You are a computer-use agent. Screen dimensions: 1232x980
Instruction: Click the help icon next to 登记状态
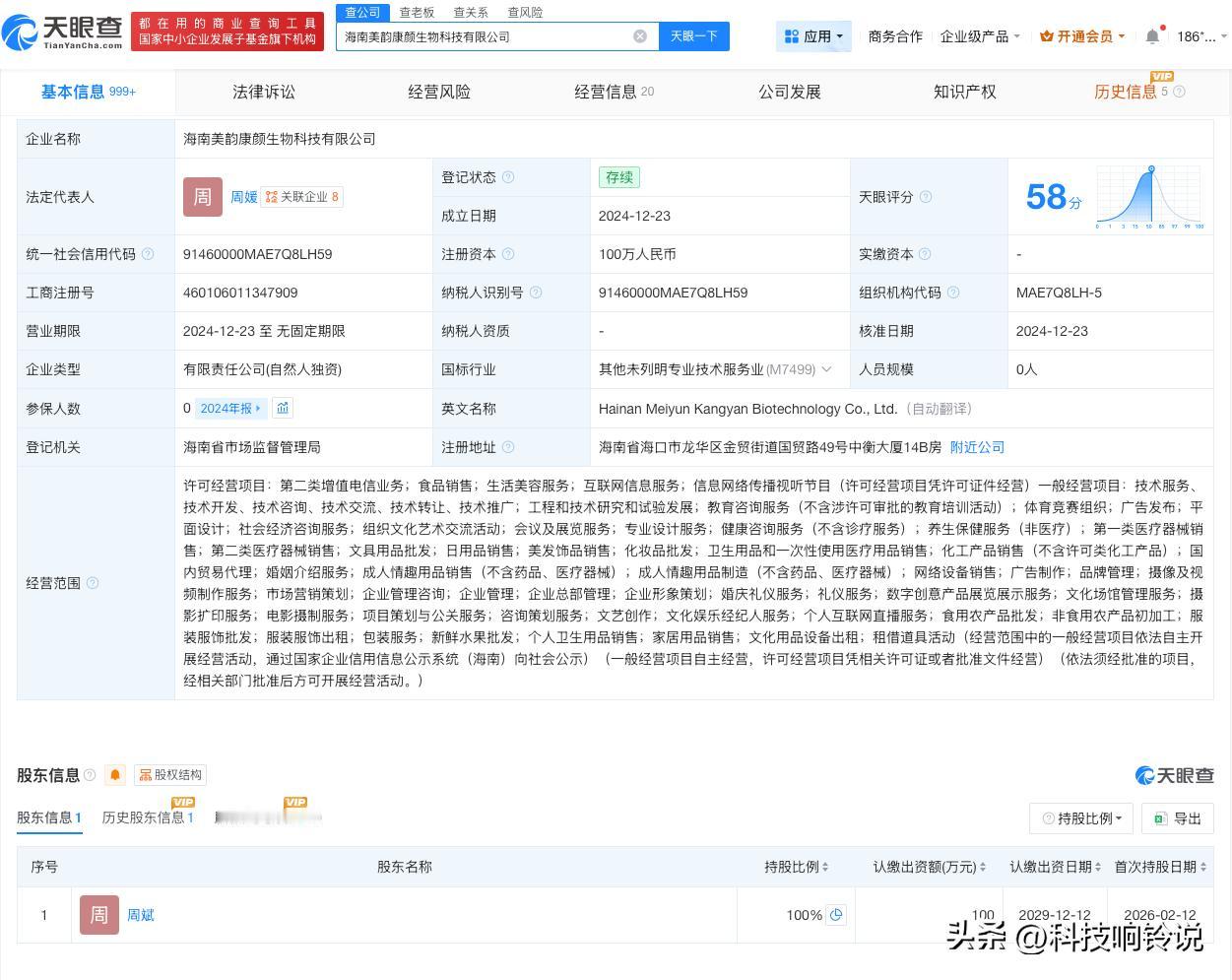pyautogui.click(x=508, y=177)
